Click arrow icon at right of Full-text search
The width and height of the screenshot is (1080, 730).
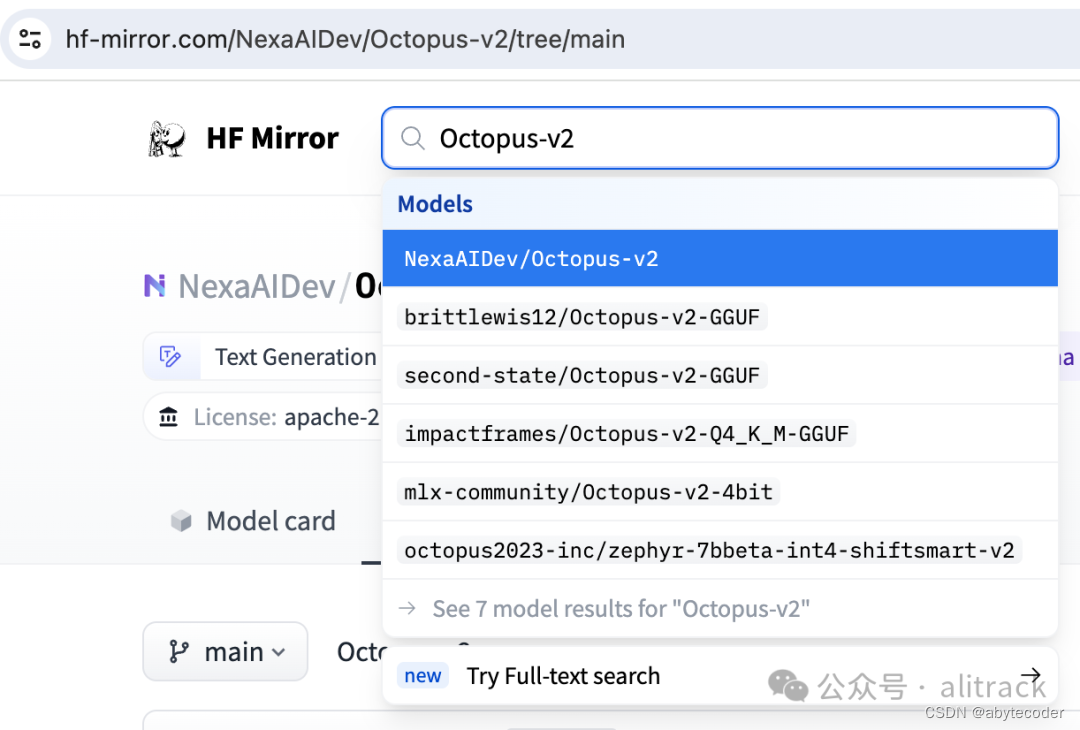tap(1030, 675)
